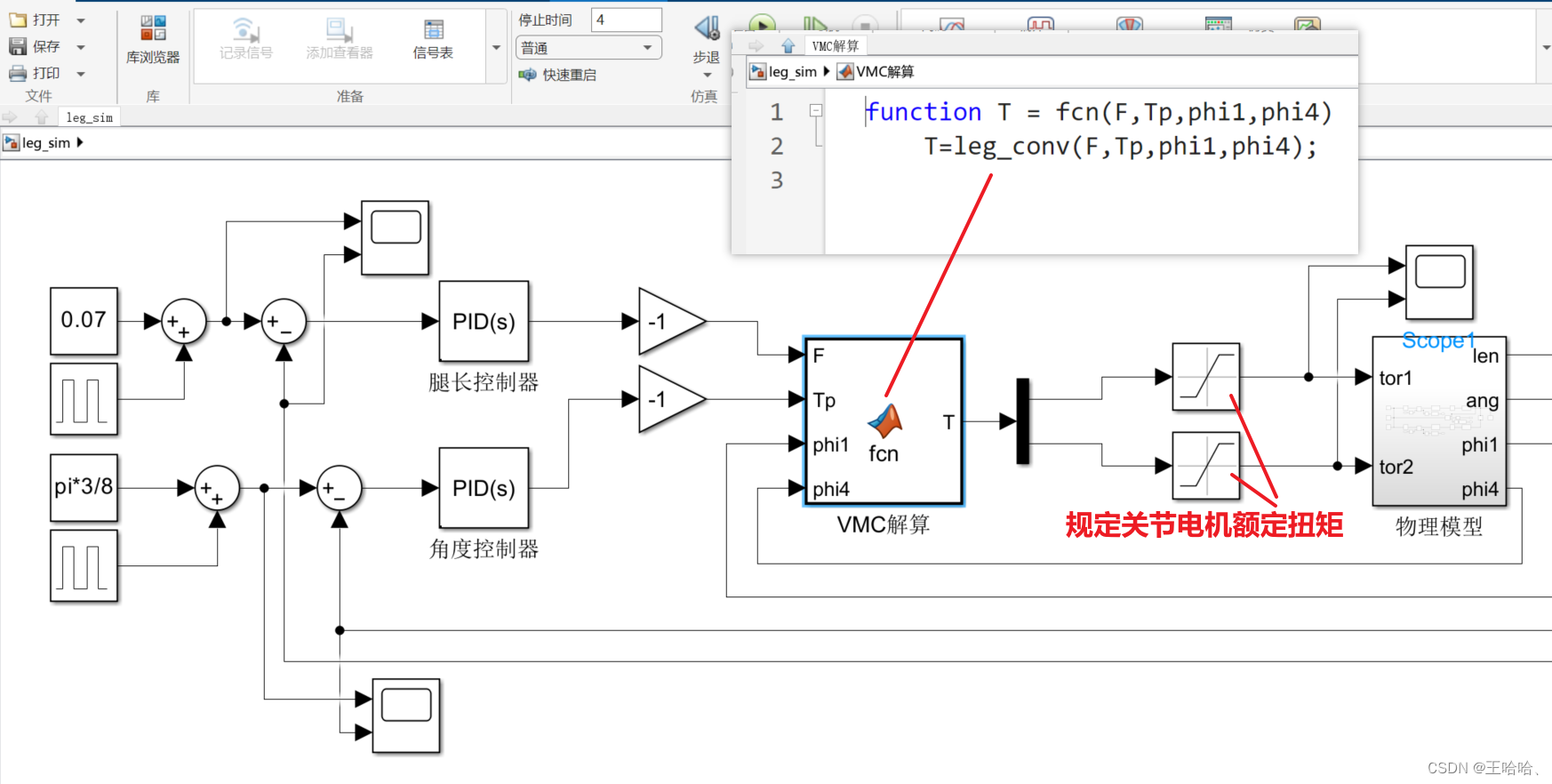Screen dimensions: 1552x784
Task: Open the 打开 file button
Action: (x=35, y=20)
